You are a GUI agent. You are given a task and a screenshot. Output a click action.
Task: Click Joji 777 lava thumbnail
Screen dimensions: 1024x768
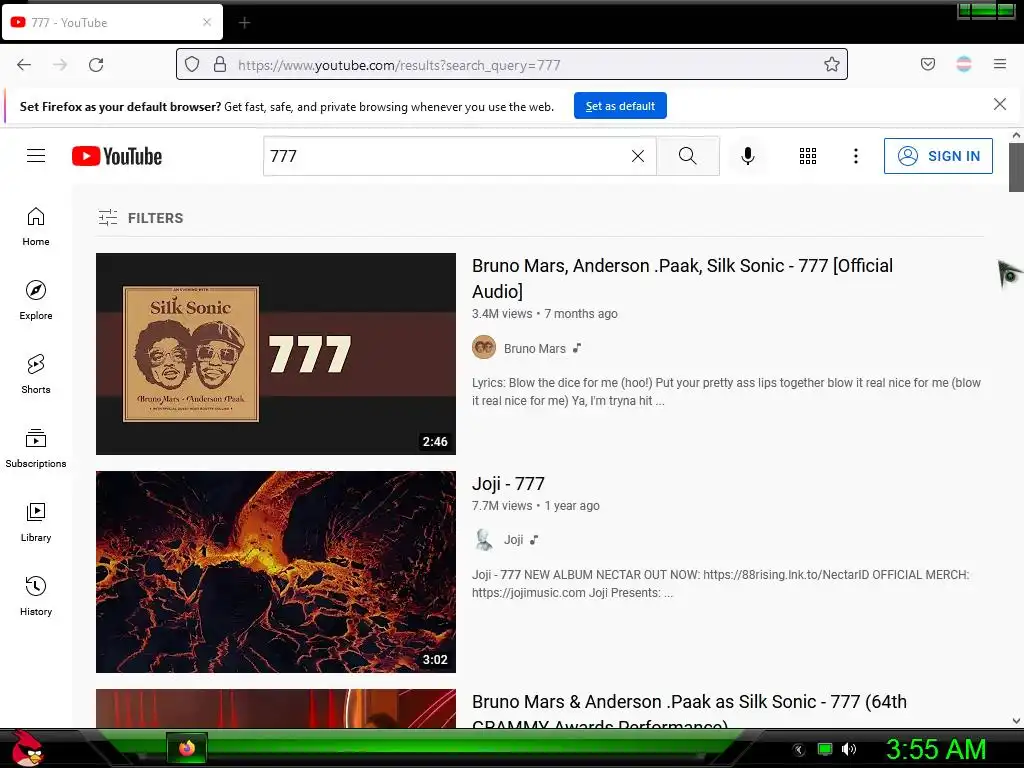click(x=276, y=571)
